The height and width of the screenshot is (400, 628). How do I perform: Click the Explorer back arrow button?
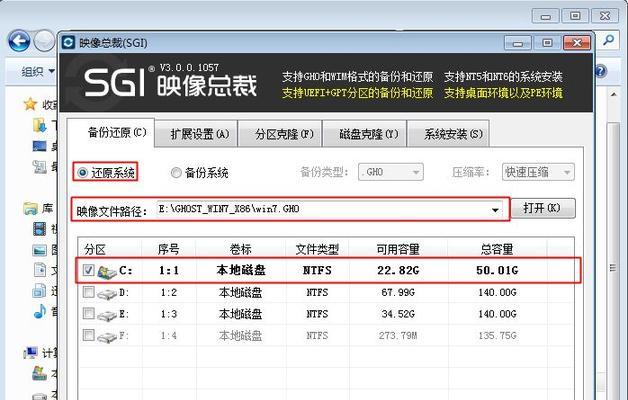pos(19,41)
